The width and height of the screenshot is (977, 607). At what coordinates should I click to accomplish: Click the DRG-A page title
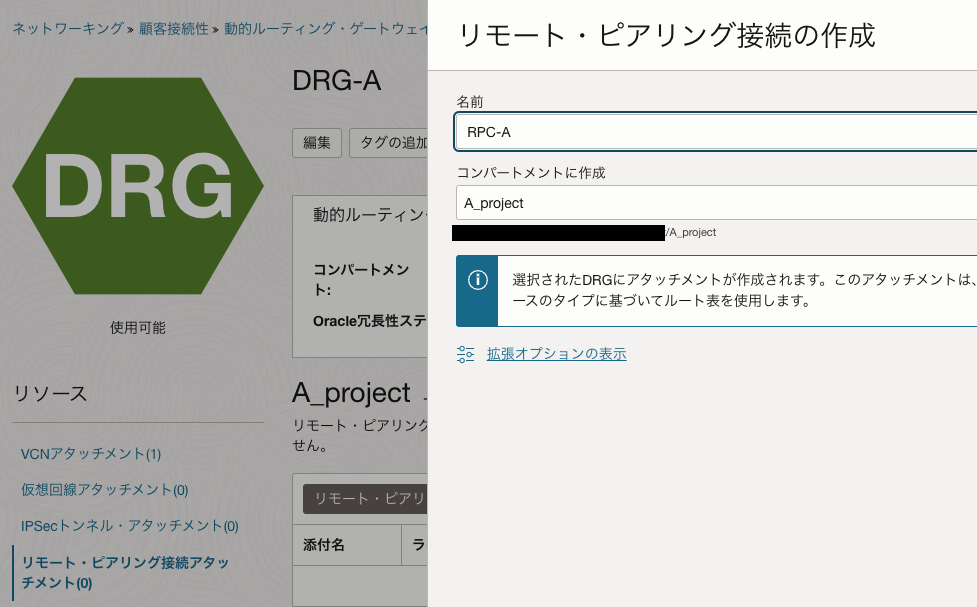pyautogui.click(x=336, y=81)
